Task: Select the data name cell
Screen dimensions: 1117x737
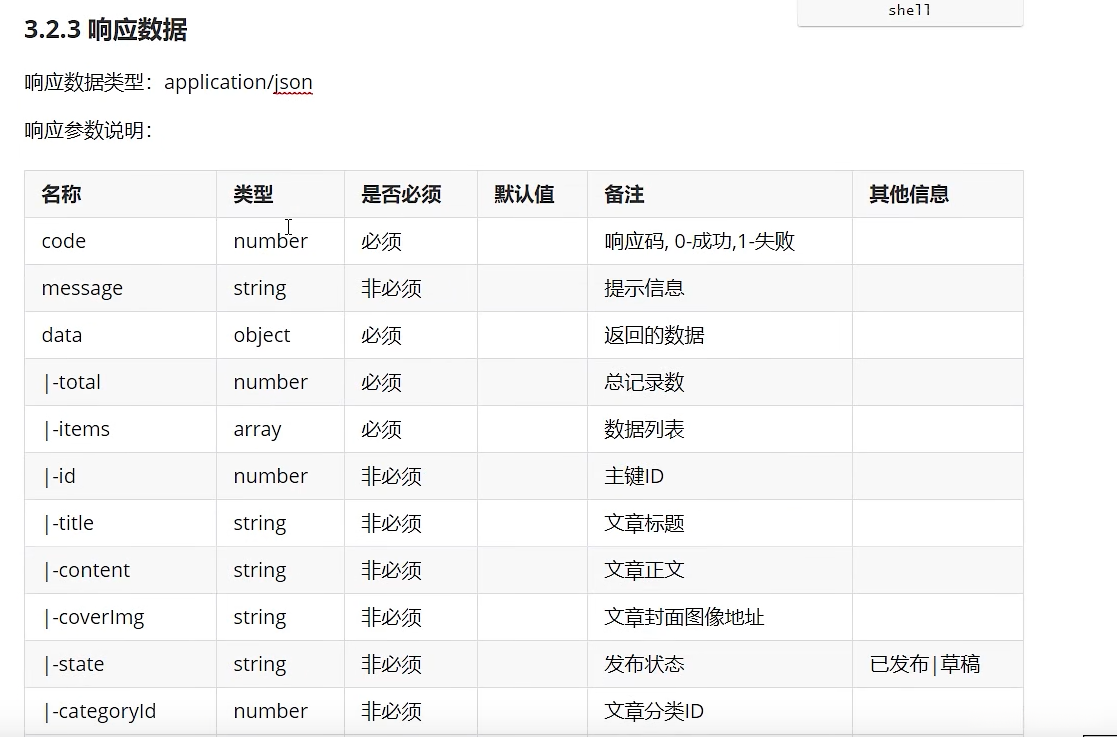Action: [120, 335]
